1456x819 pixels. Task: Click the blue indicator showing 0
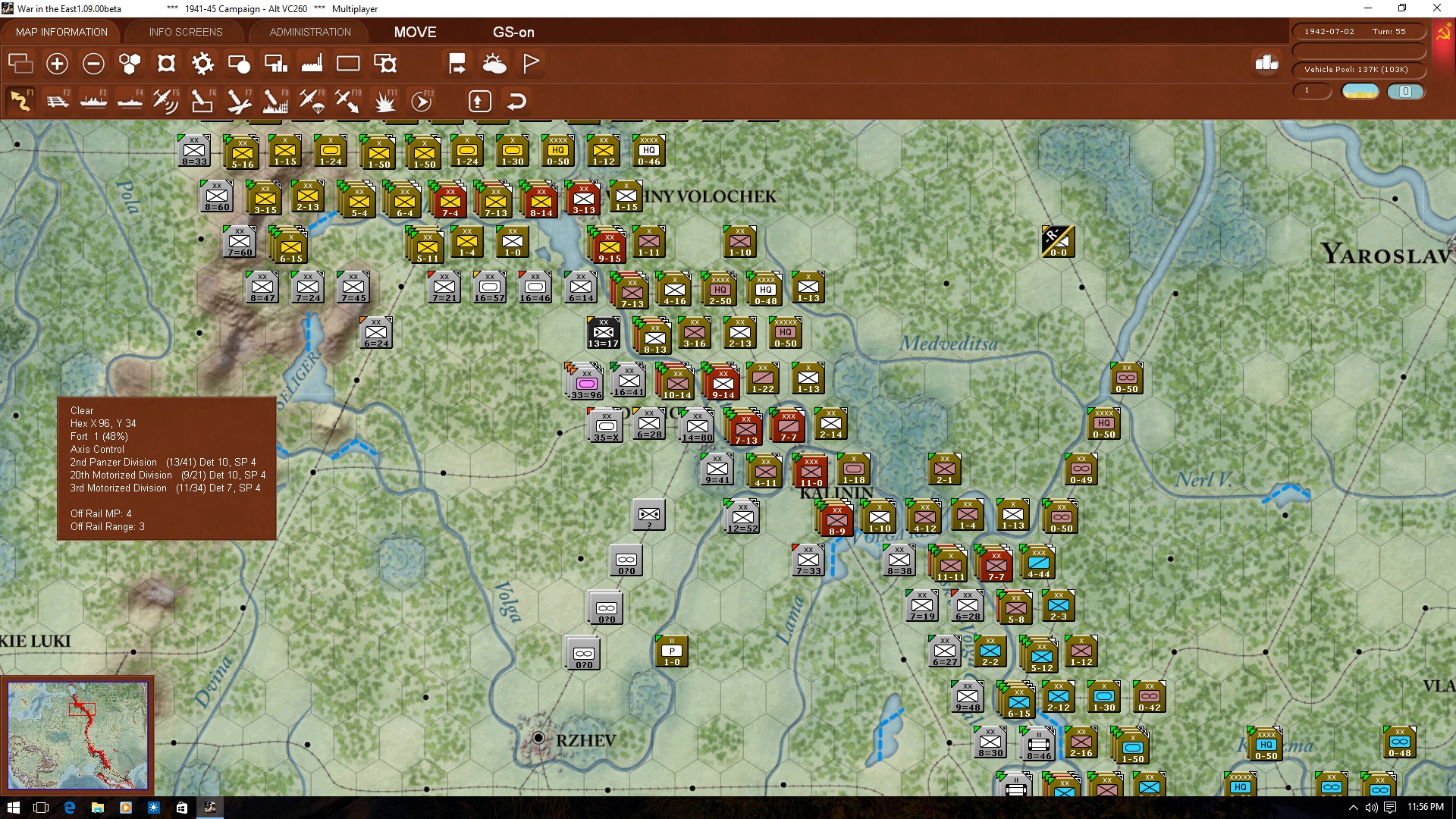[x=1405, y=91]
